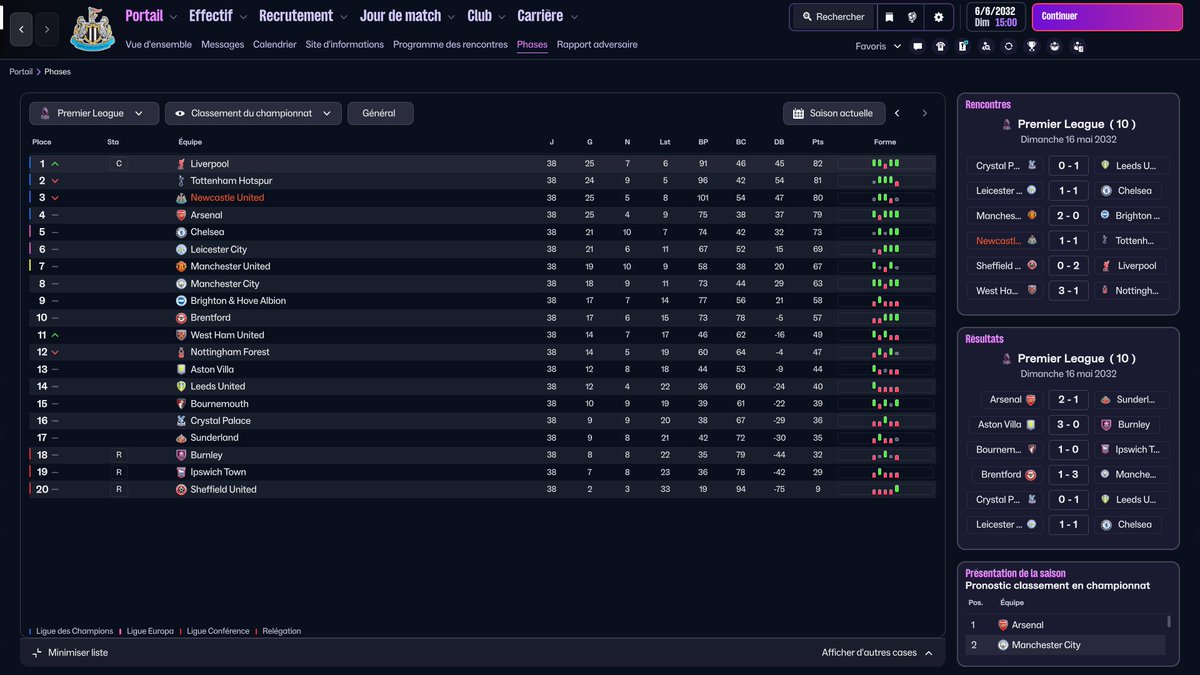Open the circular transfers shortcut icon
This screenshot has height=675, width=1200.
[x=1009, y=46]
